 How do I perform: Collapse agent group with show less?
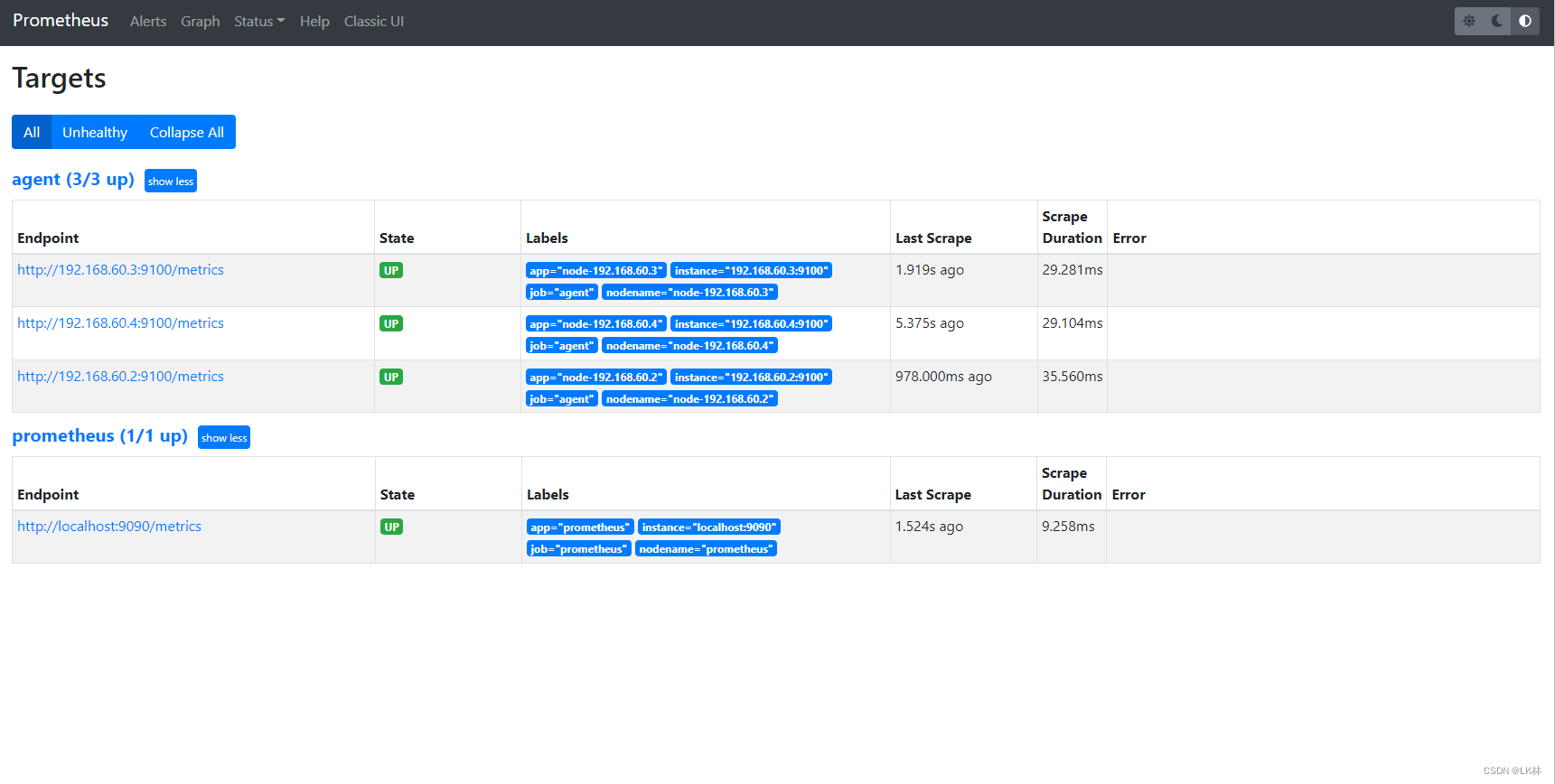pos(171,181)
